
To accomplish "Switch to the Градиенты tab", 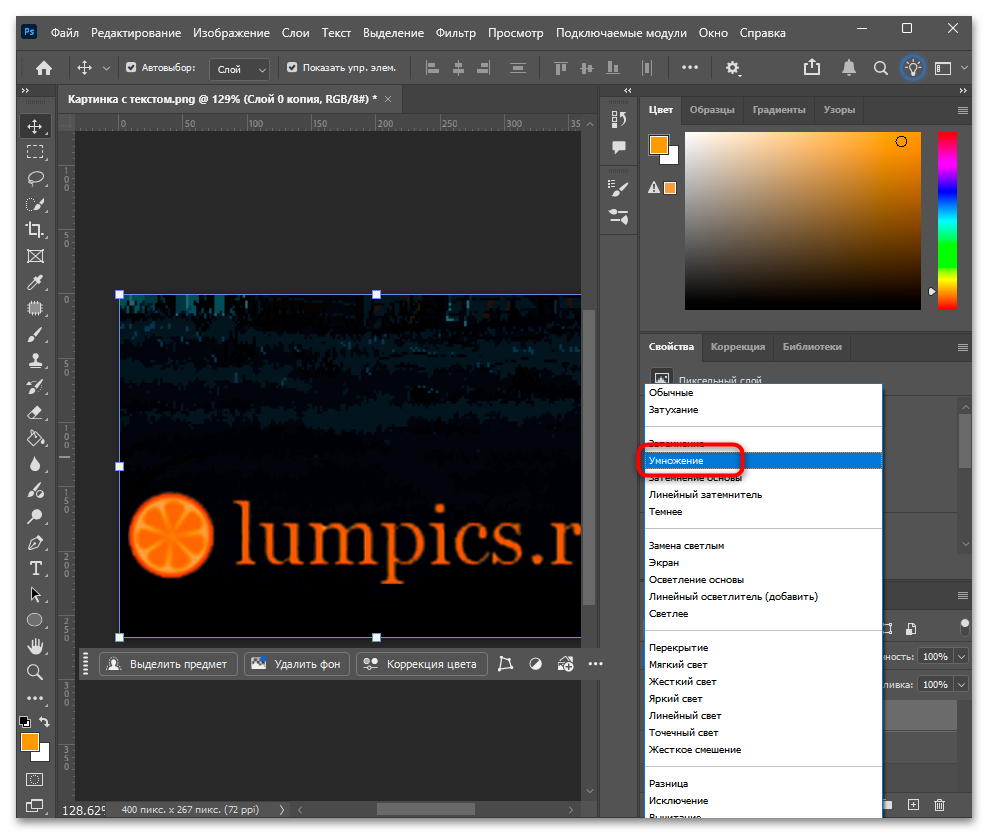I will 779,110.
